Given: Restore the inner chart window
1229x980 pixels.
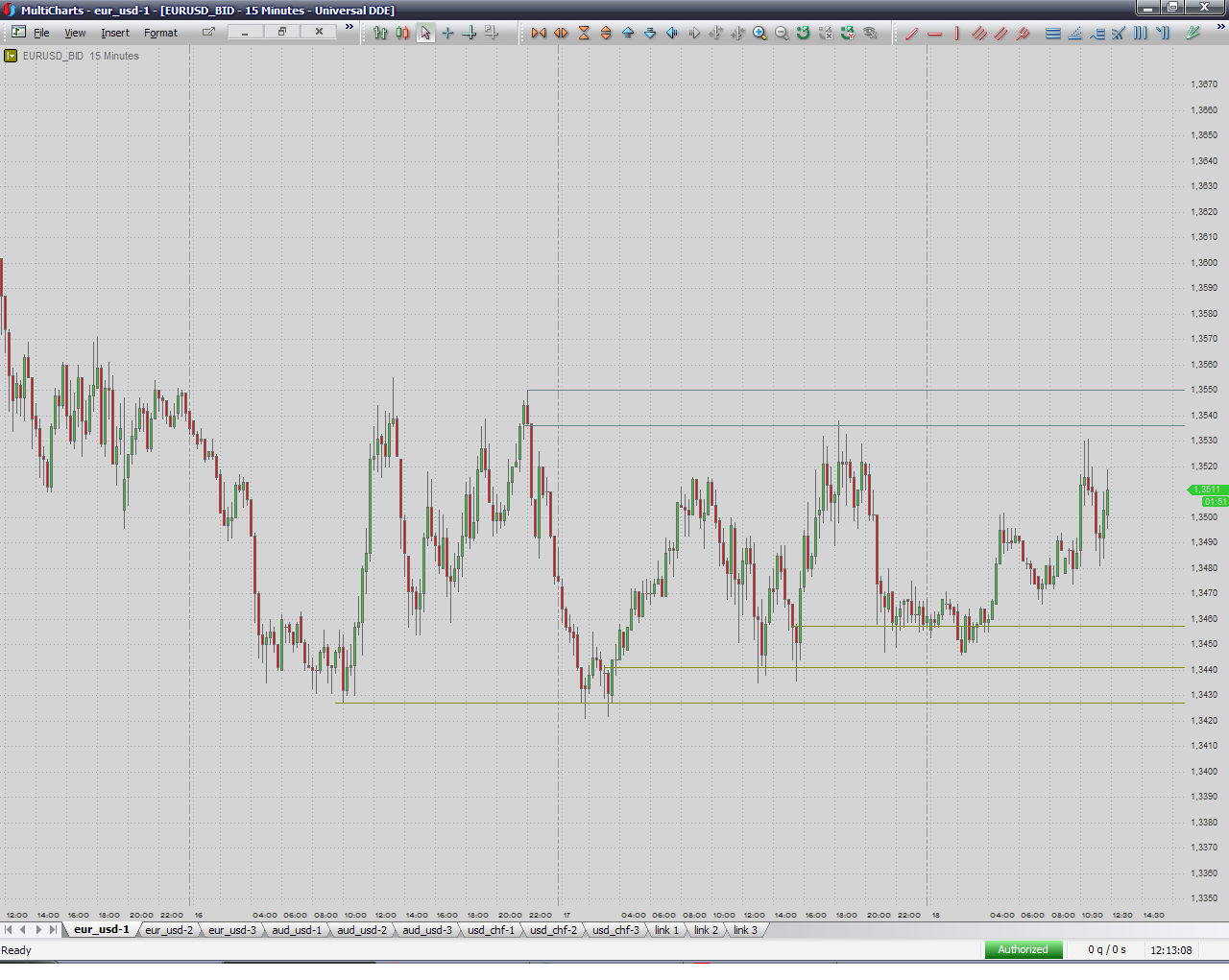Looking at the screenshot, I should tap(282, 32).
